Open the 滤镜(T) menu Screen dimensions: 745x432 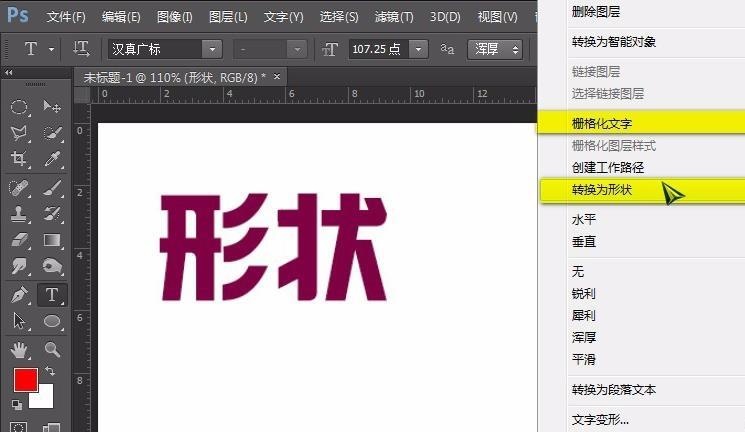[394, 17]
